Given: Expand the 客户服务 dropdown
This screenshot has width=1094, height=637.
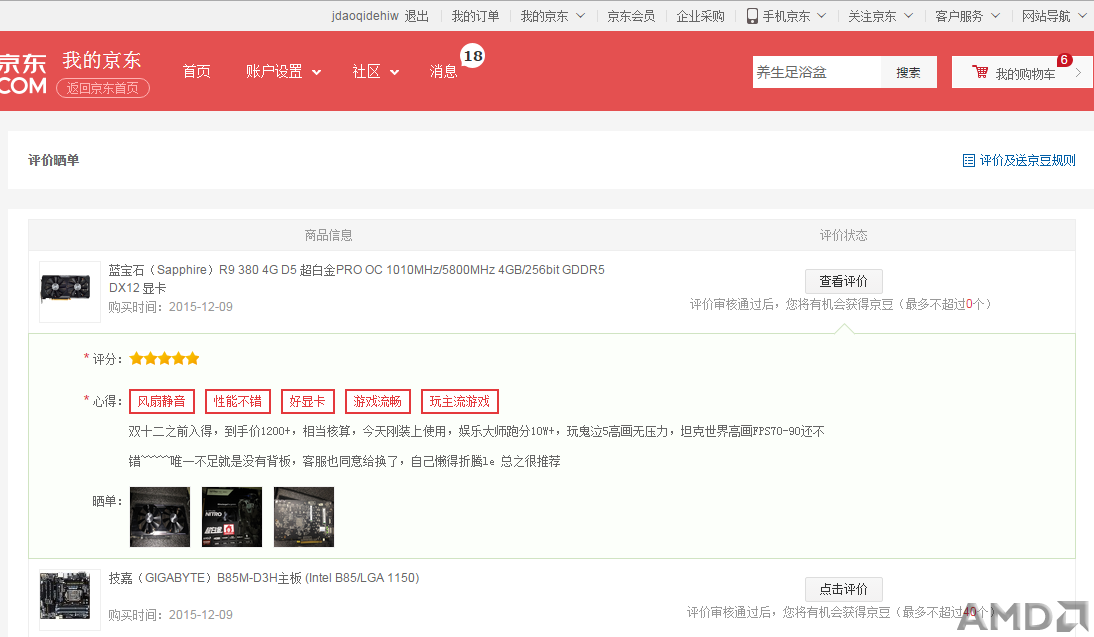Looking at the screenshot, I should coord(996,15).
